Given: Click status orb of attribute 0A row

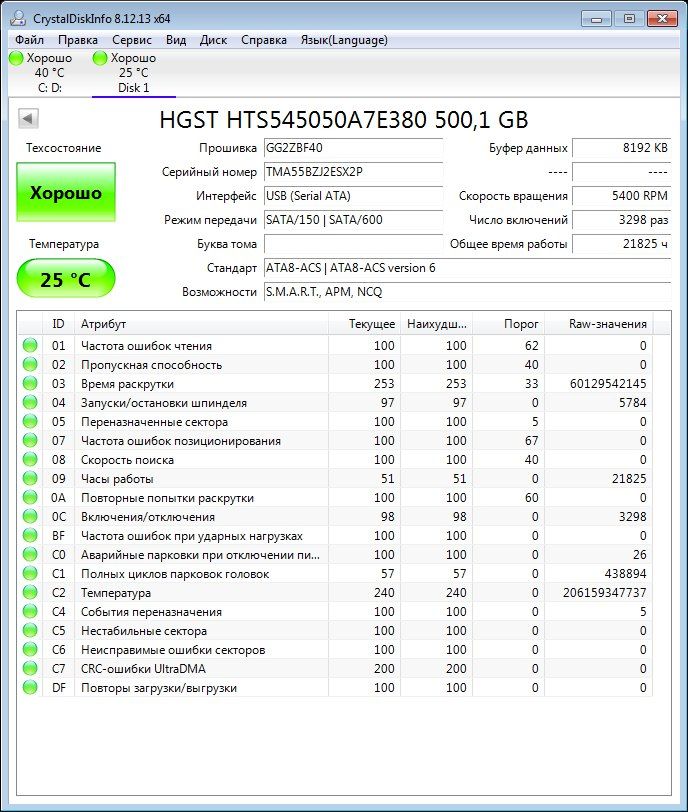Looking at the screenshot, I should (30, 497).
